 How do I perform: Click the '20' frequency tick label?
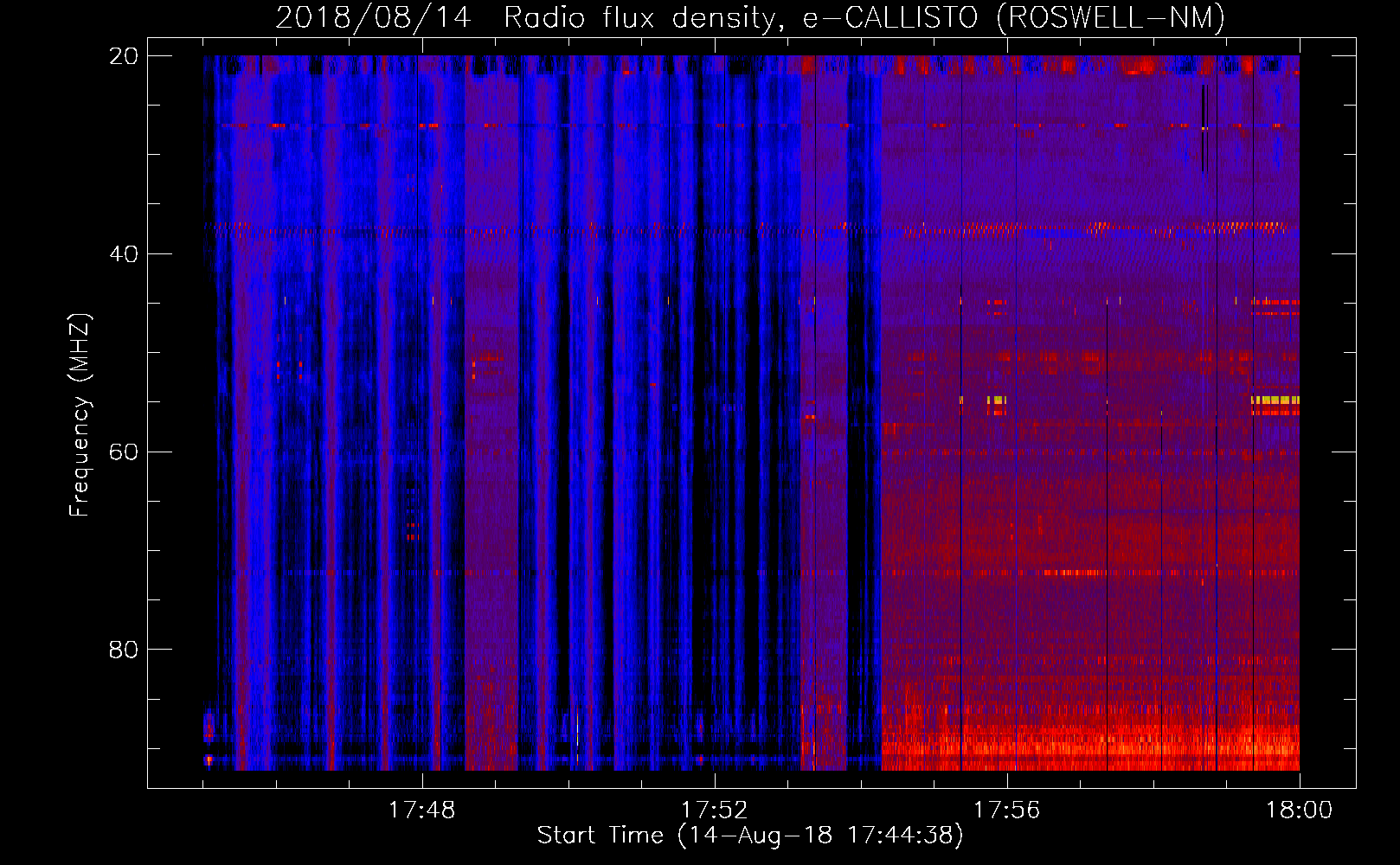tap(123, 56)
